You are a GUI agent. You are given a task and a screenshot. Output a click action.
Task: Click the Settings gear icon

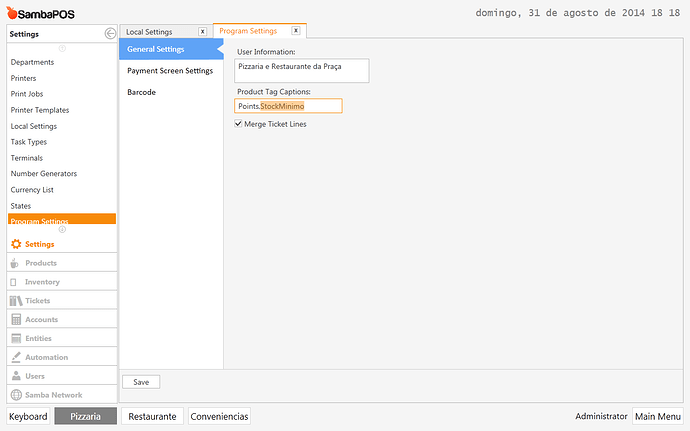(x=16, y=244)
